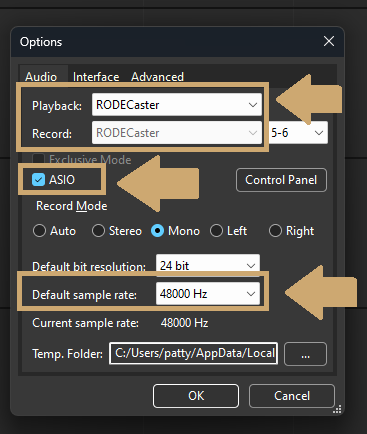Select the Auto record mode

pos(39,231)
